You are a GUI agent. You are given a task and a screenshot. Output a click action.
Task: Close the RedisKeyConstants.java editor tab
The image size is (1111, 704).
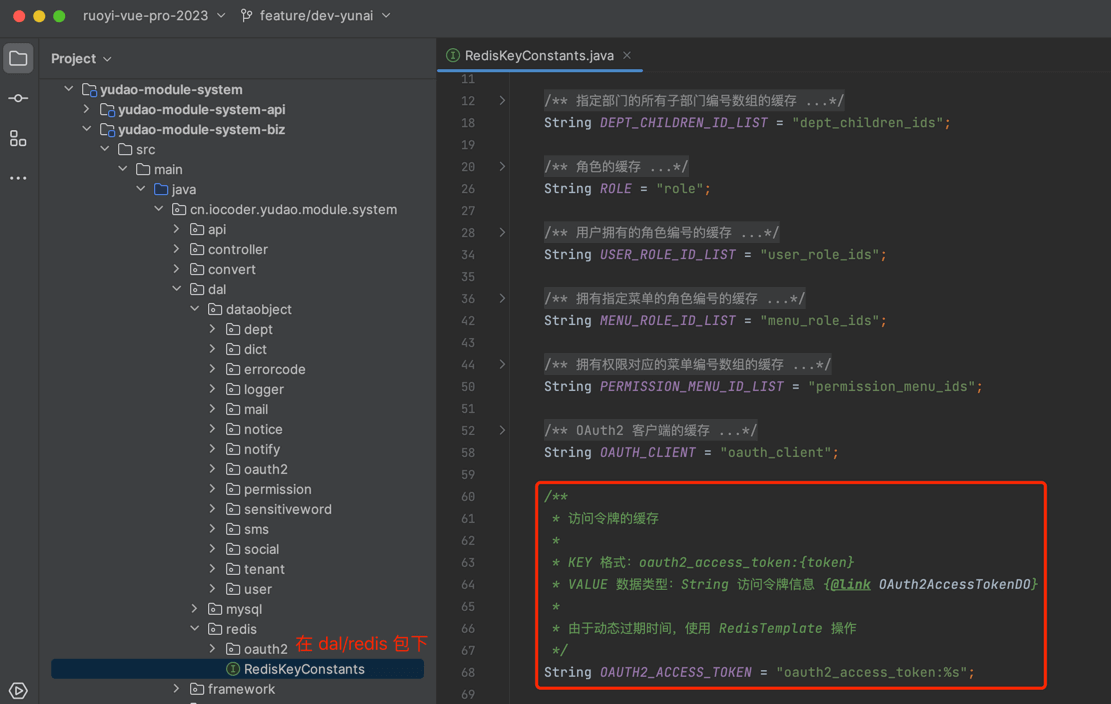pyautogui.click(x=627, y=56)
